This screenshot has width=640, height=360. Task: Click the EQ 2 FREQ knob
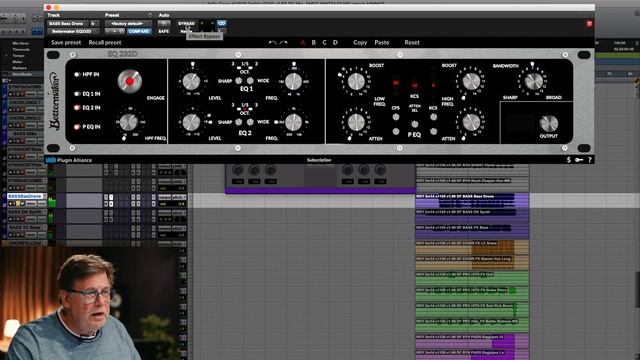tap(293, 122)
